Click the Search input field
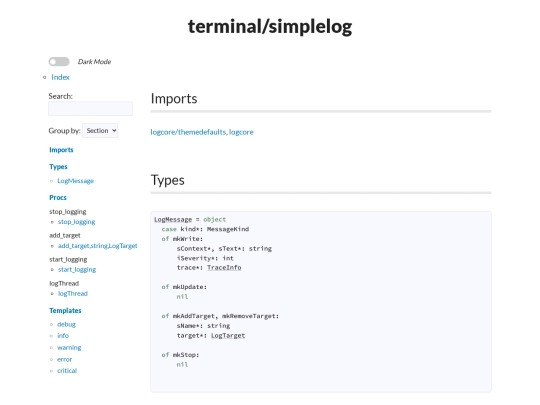Image resolution: width=540 pixels, height=405 pixels. point(90,108)
